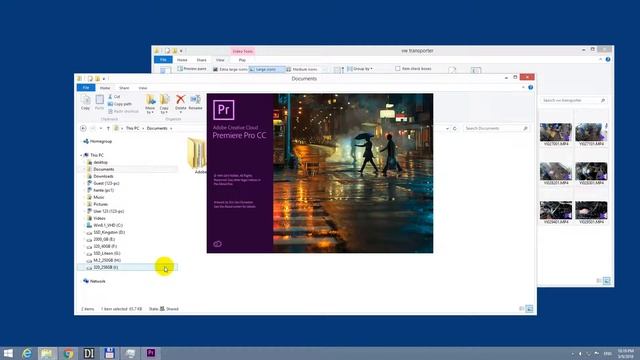Switch to the Home tab in Documents

pos(105,88)
